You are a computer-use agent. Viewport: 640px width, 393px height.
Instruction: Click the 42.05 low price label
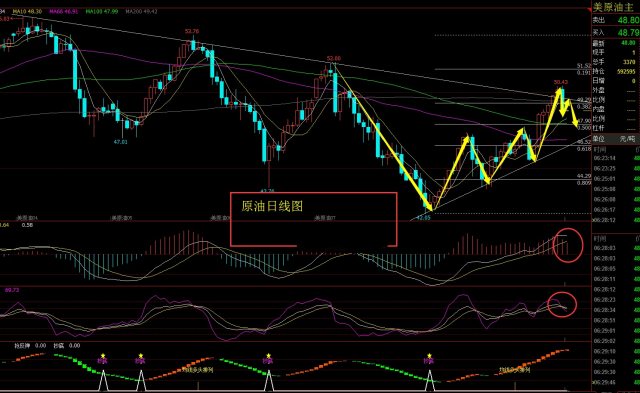pyautogui.click(x=423, y=218)
